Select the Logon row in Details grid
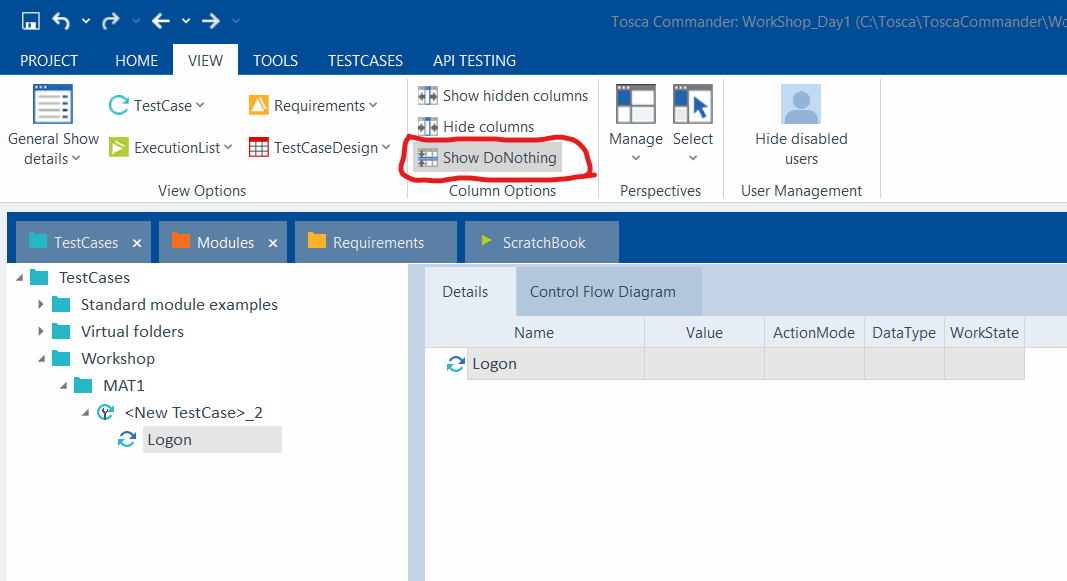 pyautogui.click(x=745, y=364)
